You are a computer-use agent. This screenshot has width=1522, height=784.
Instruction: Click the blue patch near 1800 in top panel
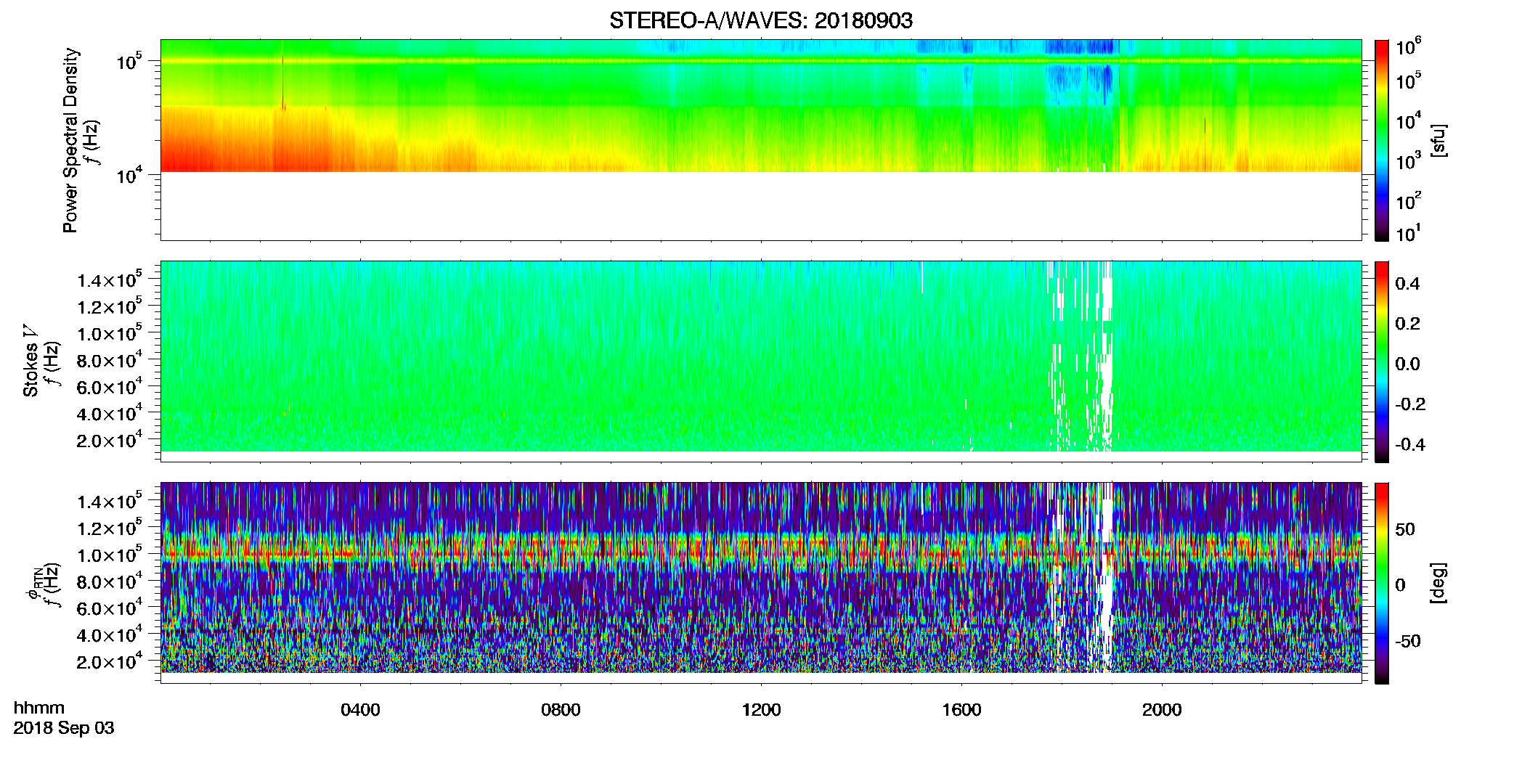click(1078, 48)
